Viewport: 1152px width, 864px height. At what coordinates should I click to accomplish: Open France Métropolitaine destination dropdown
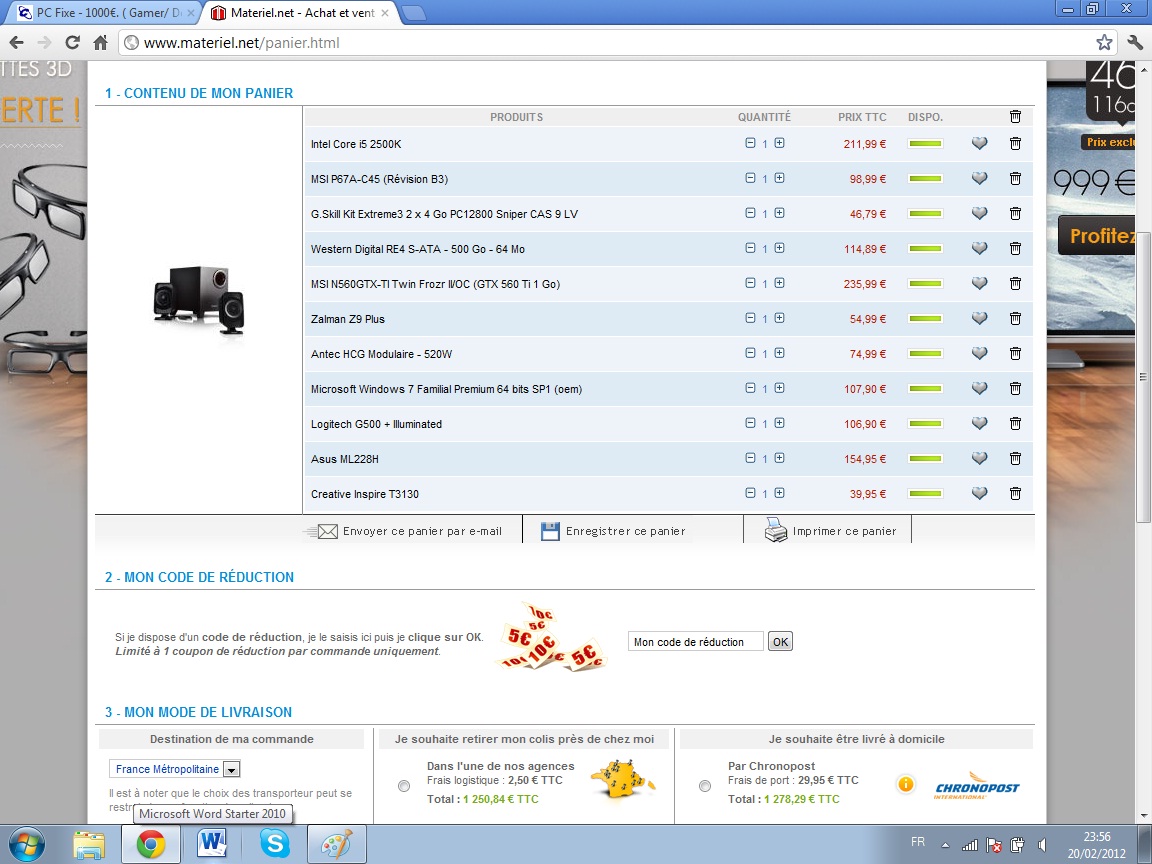pyautogui.click(x=231, y=770)
